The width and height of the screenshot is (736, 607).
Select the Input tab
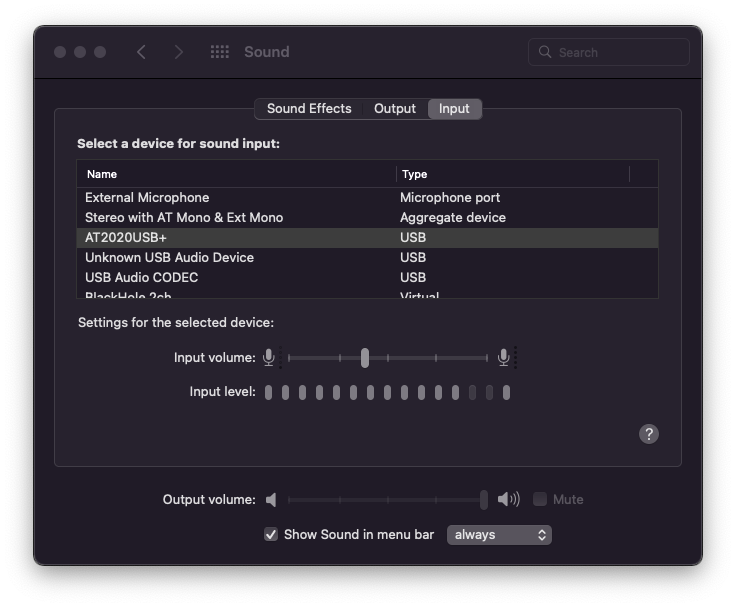click(x=454, y=109)
